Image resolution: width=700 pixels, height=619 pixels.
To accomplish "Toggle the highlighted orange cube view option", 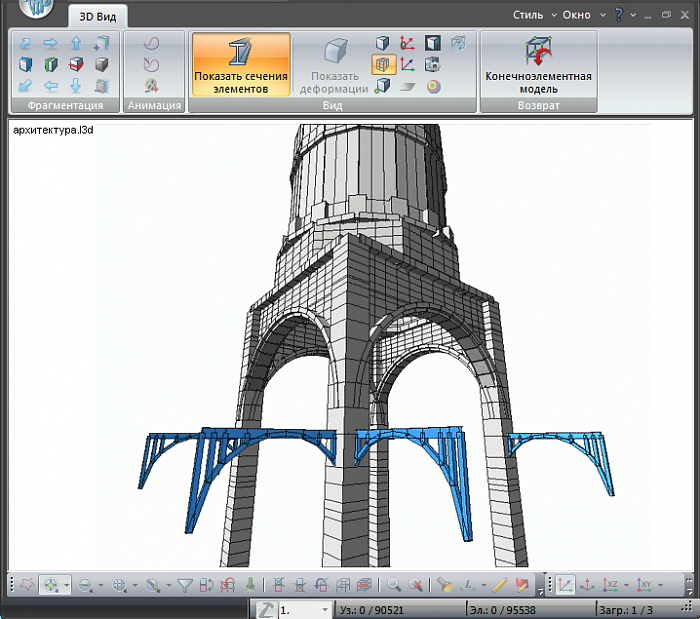I will click(383, 64).
